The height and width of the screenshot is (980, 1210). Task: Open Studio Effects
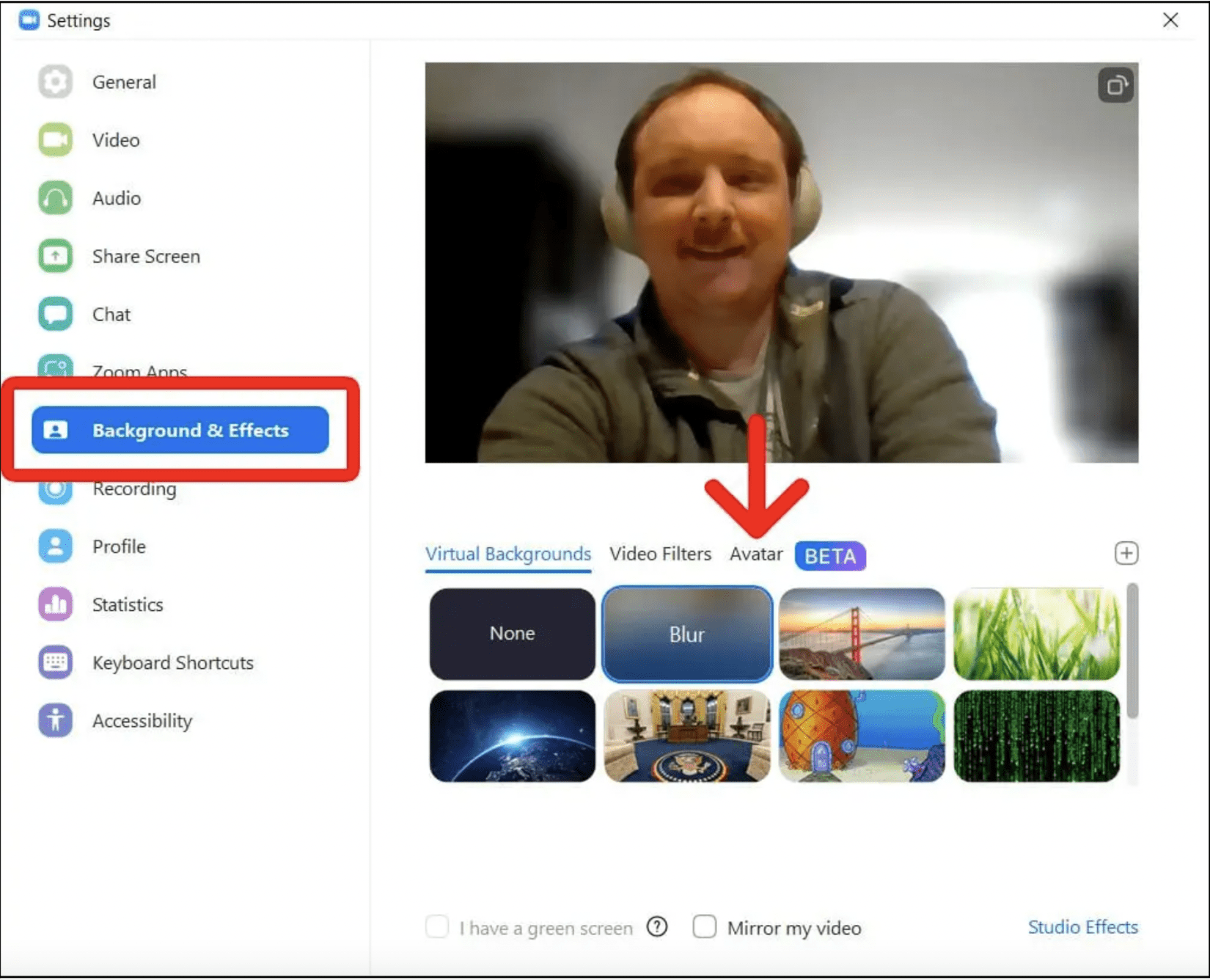point(1083,927)
